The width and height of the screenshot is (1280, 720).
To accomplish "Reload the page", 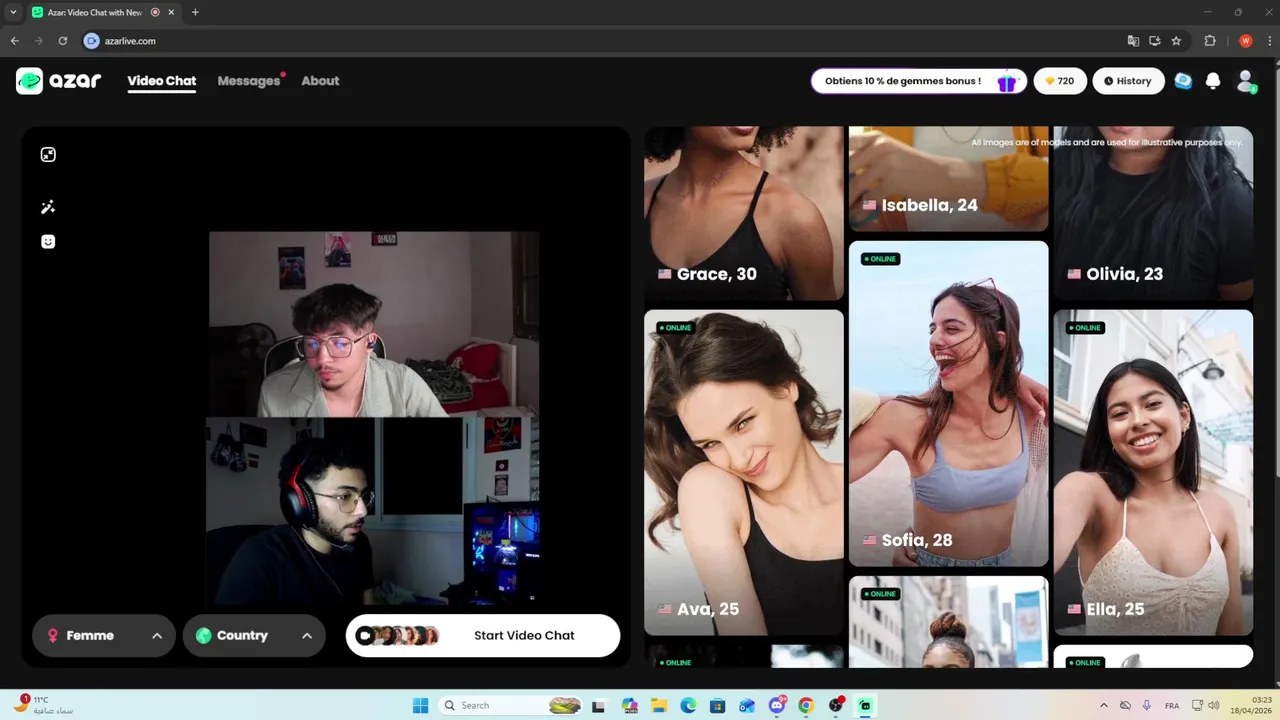I will [x=62, y=41].
